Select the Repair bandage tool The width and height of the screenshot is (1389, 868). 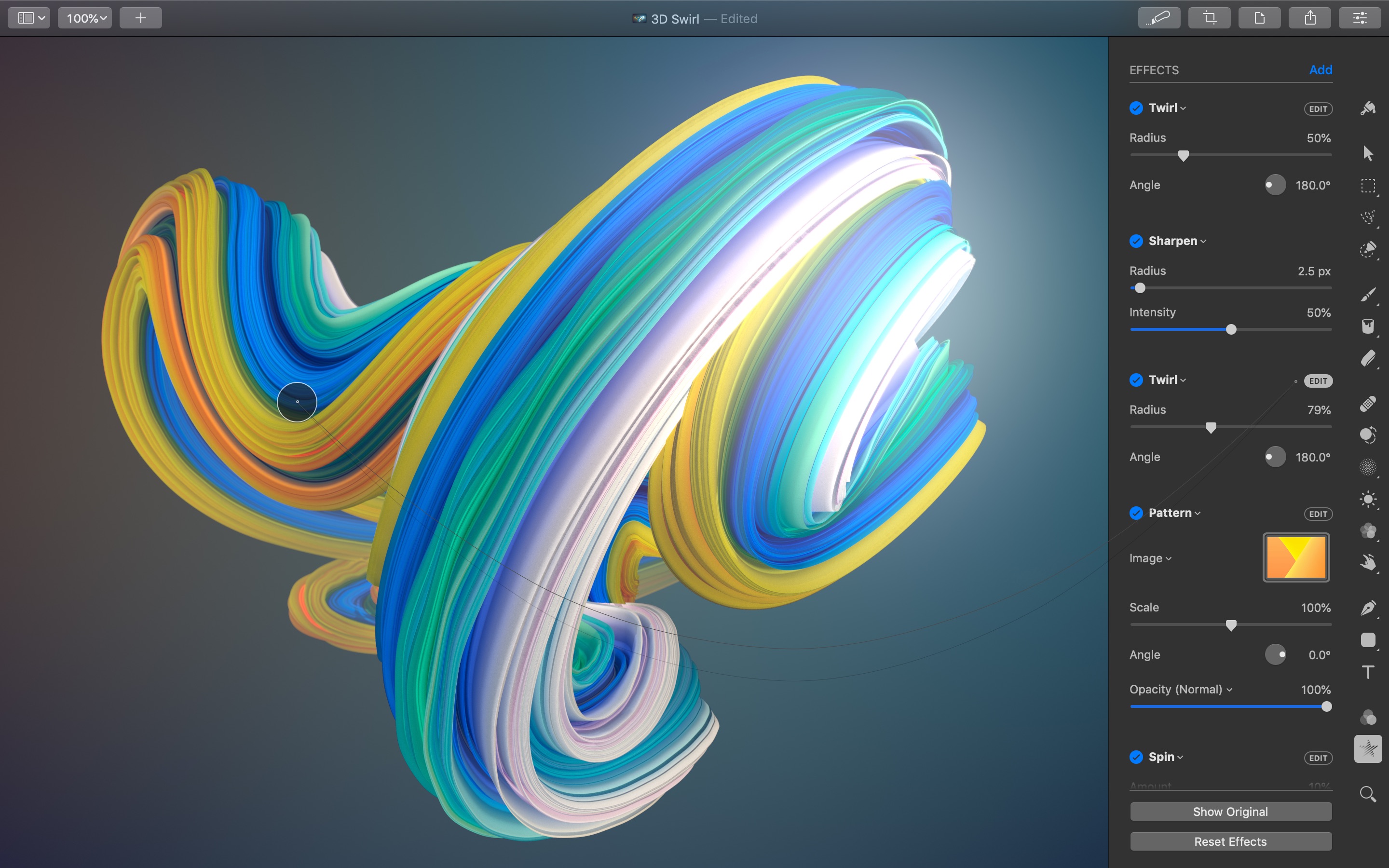(1368, 404)
